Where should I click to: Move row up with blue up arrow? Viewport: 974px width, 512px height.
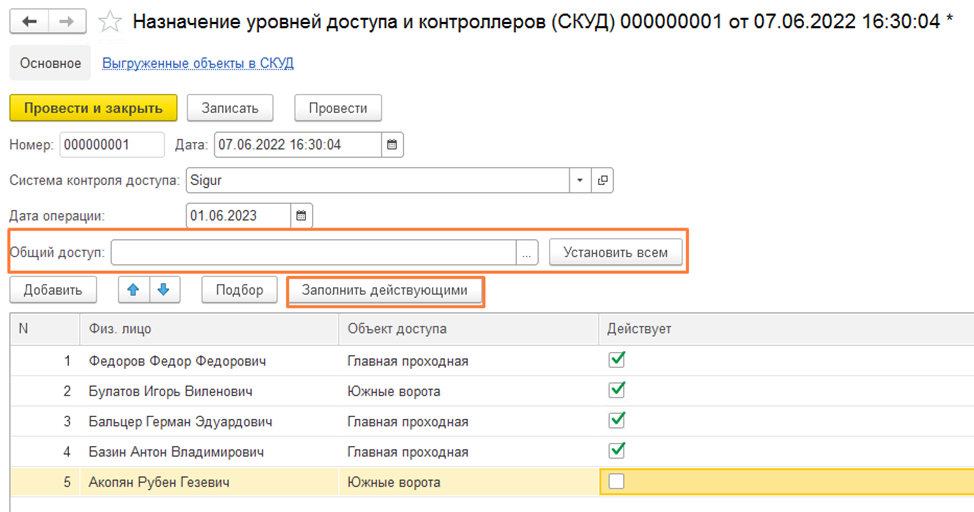[x=133, y=290]
